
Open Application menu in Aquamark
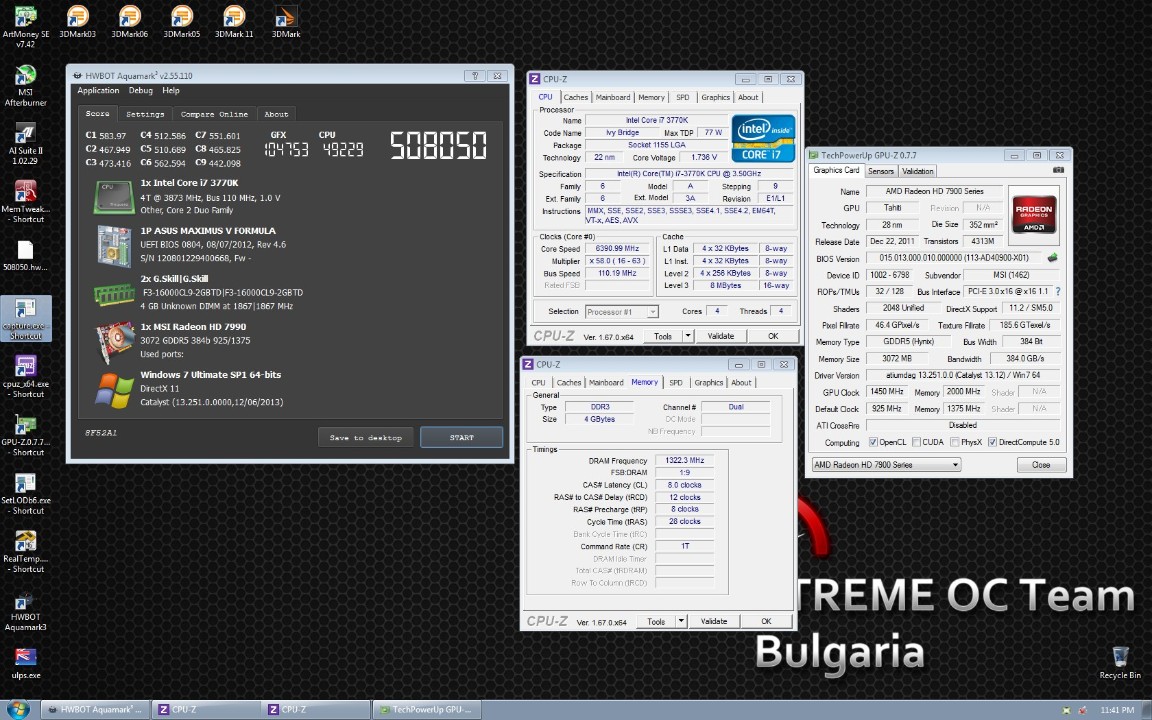98,90
